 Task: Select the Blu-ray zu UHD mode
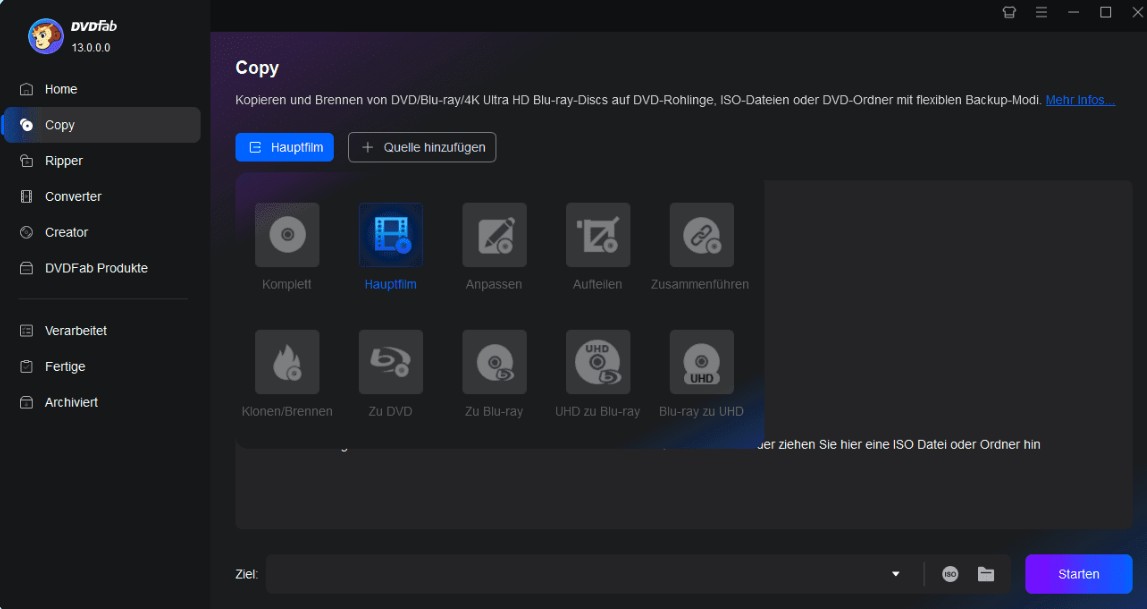(x=702, y=362)
